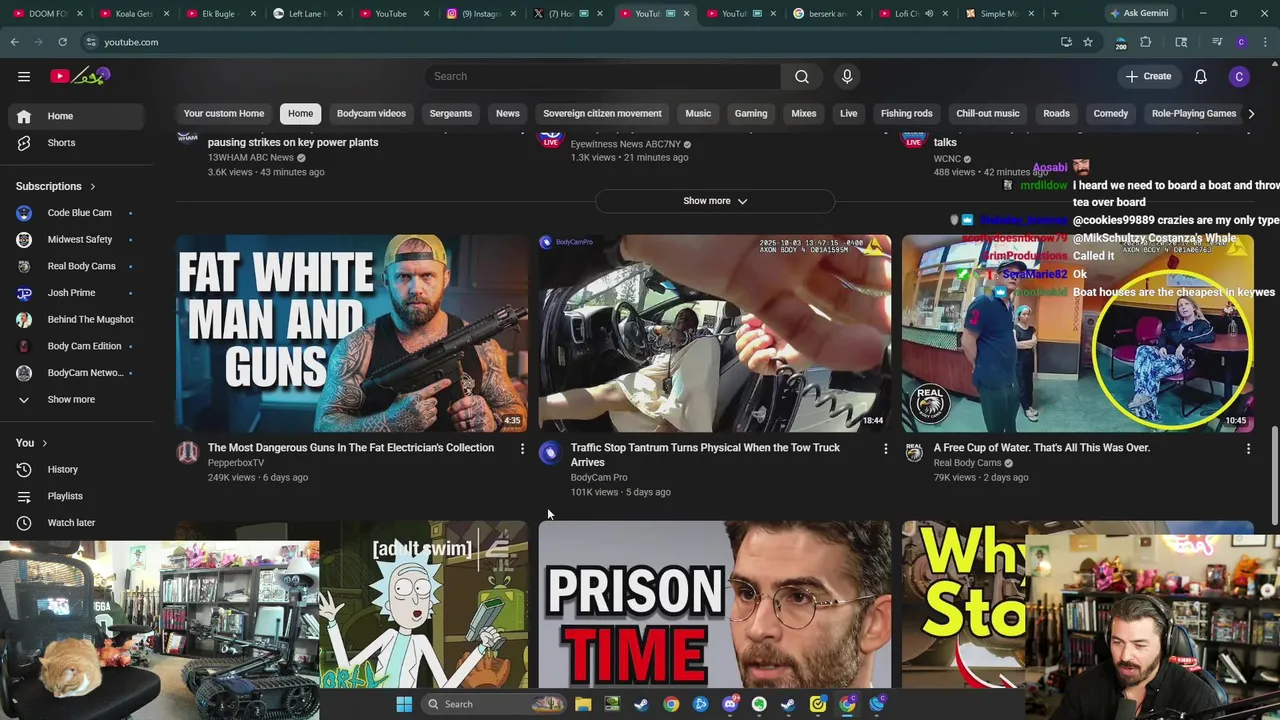The height and width of the screenshot is (720, 1280).
Task: Click the Windows taskbar Search box
Action: (495, 704)
